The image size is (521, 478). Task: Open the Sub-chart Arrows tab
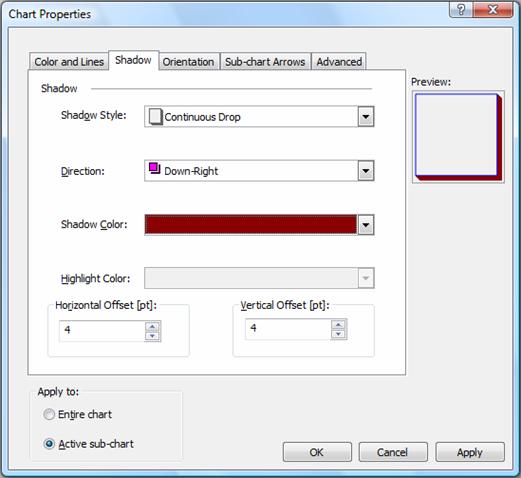(x=265, y=62)
